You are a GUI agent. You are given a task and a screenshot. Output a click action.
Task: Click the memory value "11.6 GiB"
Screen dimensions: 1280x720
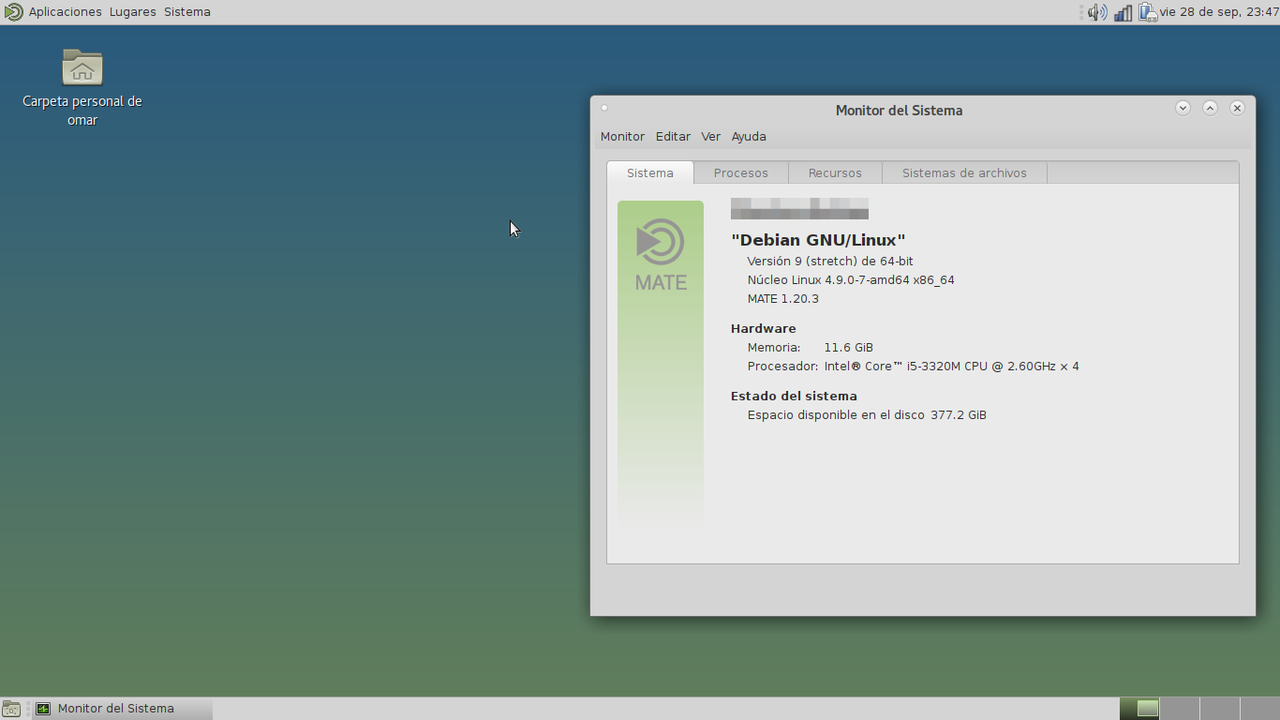click(849, 347)
